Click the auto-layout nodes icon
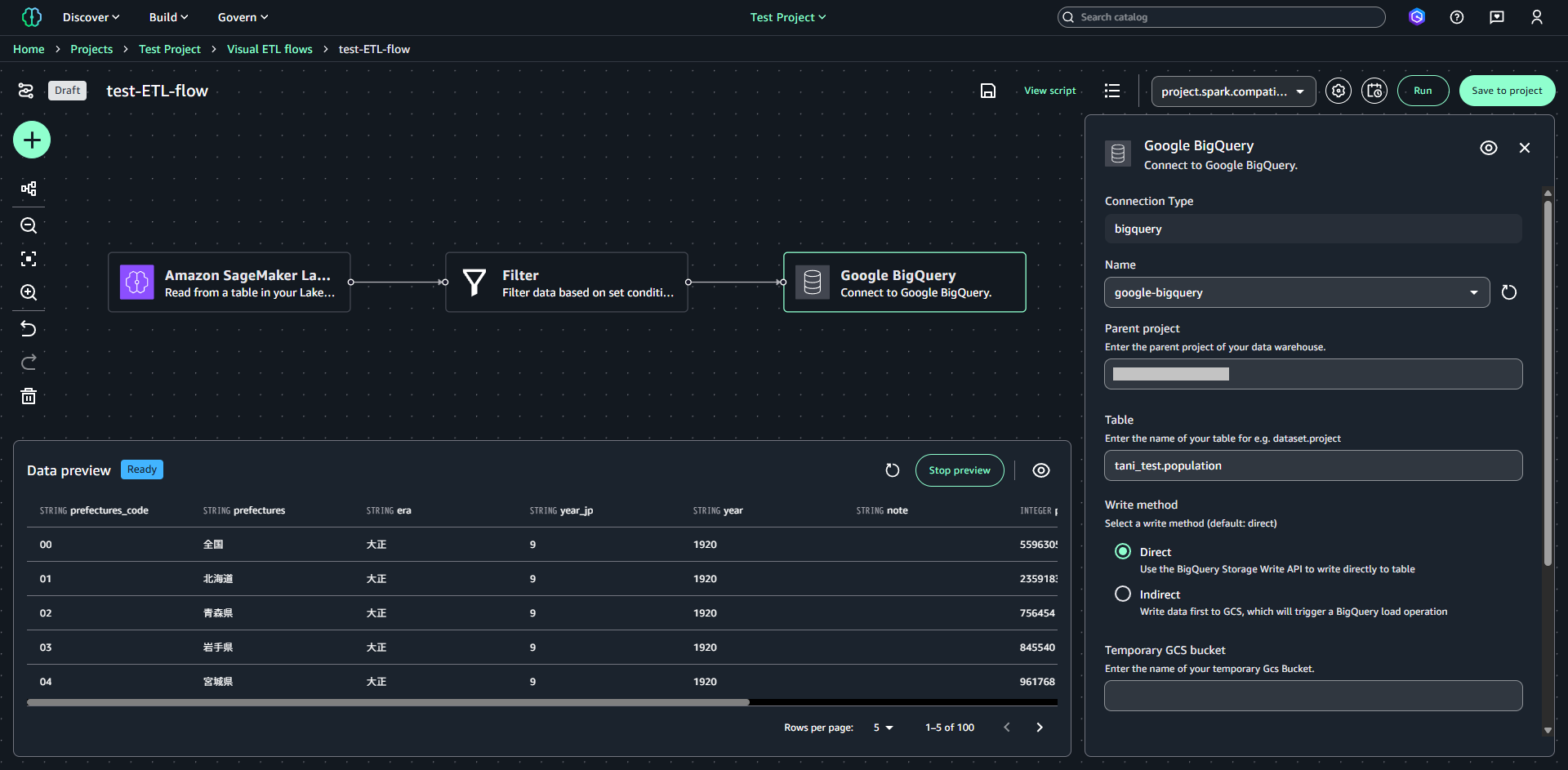 29,189
